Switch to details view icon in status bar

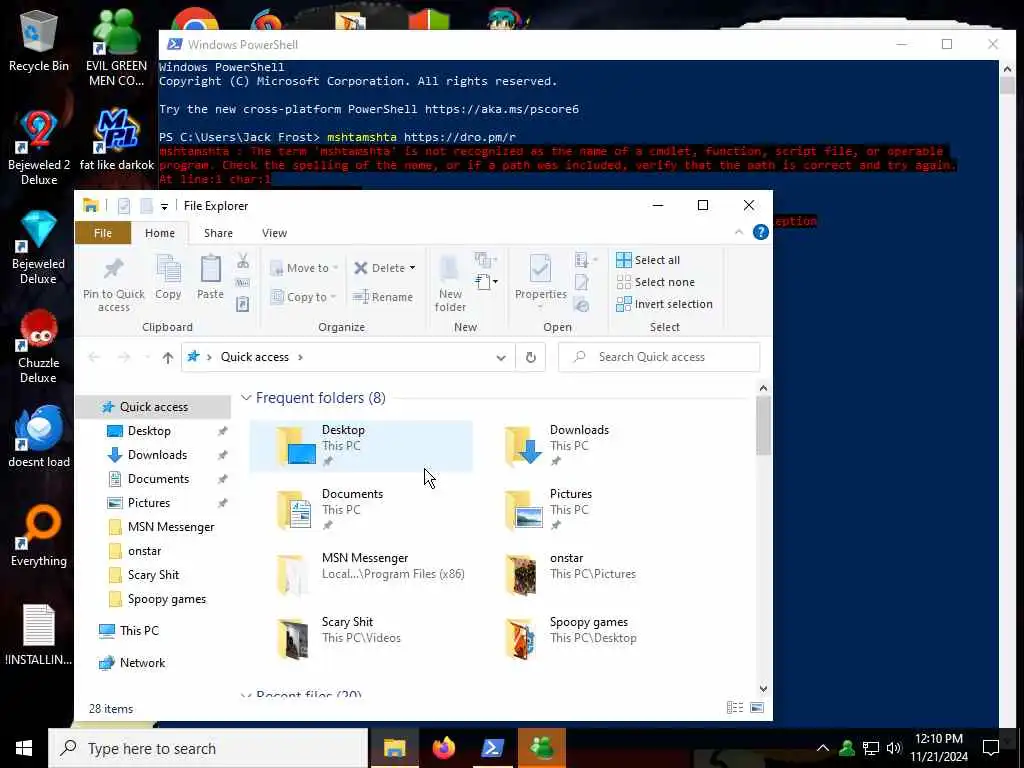coord(735,708)
